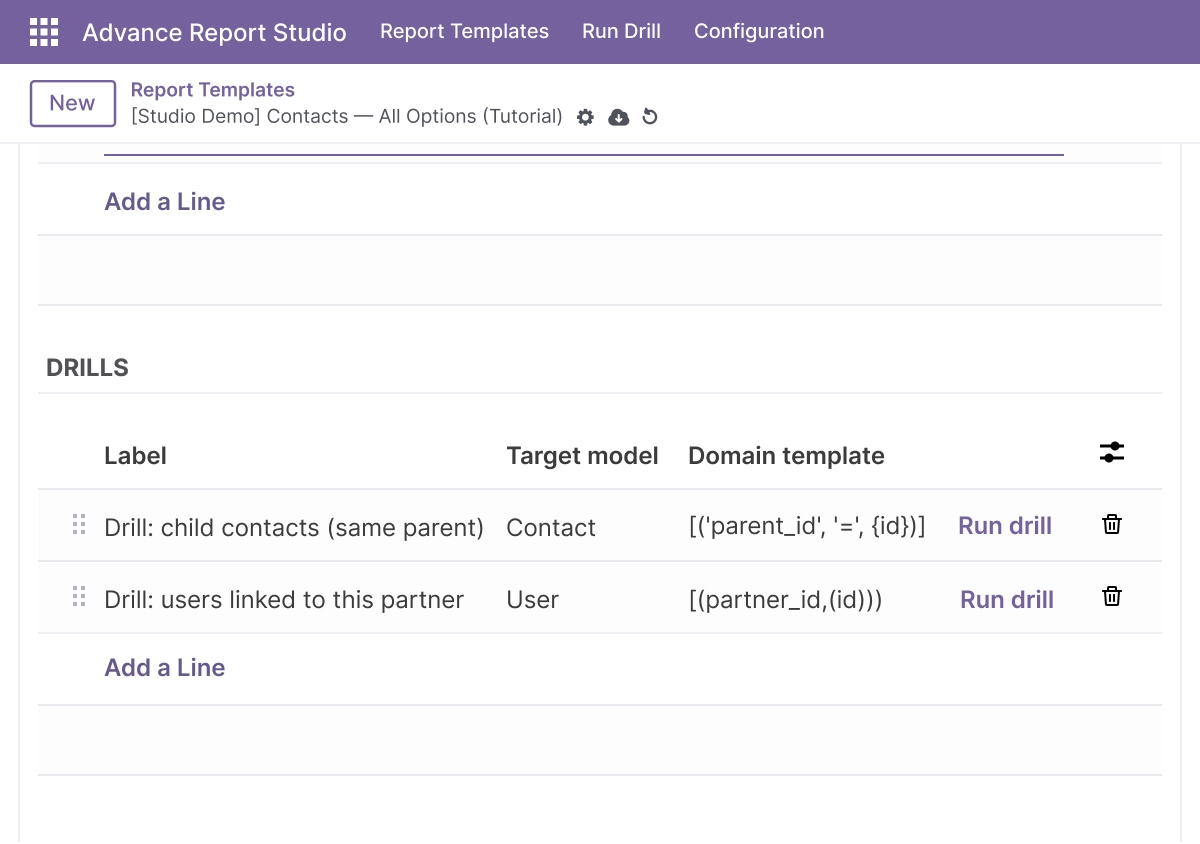Grab the drag handle of users linked drill
Screen dimensions: 1200x844
[x=79, y=597]
